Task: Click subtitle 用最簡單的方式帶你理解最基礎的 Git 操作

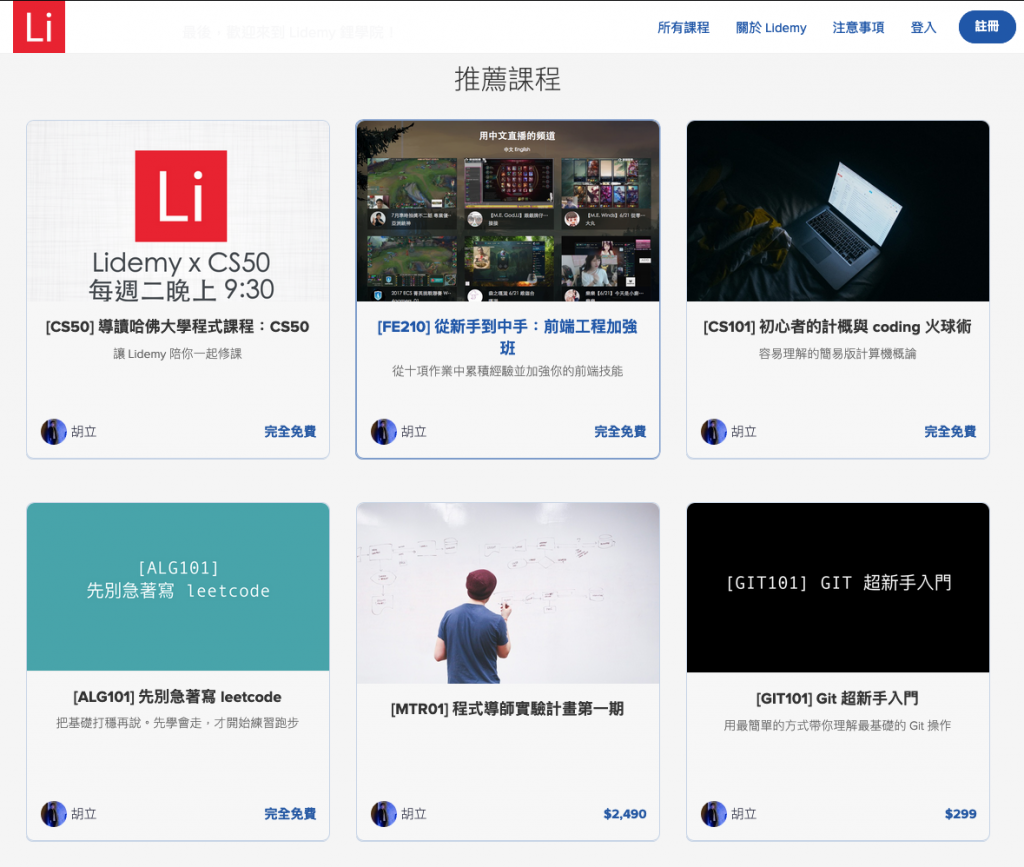Action: click(x=837, y=725)
